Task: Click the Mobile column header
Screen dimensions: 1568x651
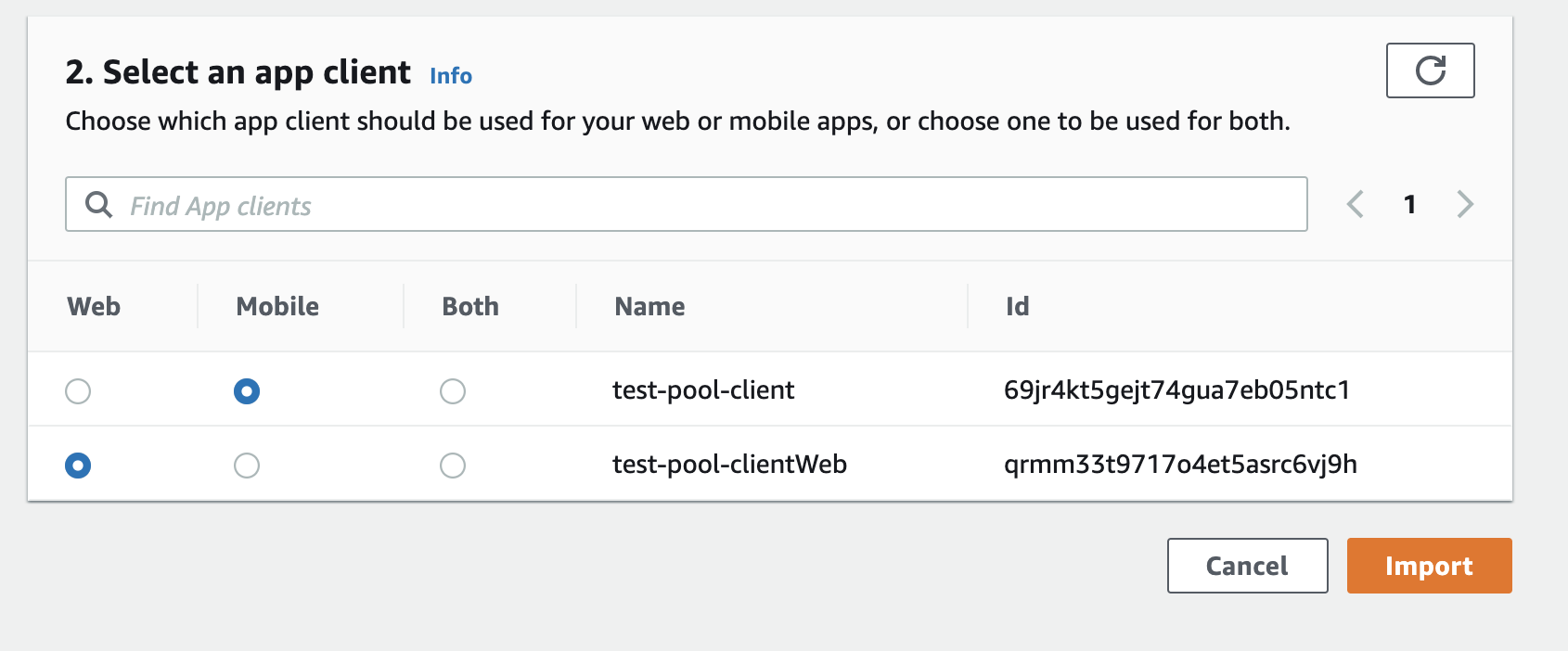Action: point(277,306)
